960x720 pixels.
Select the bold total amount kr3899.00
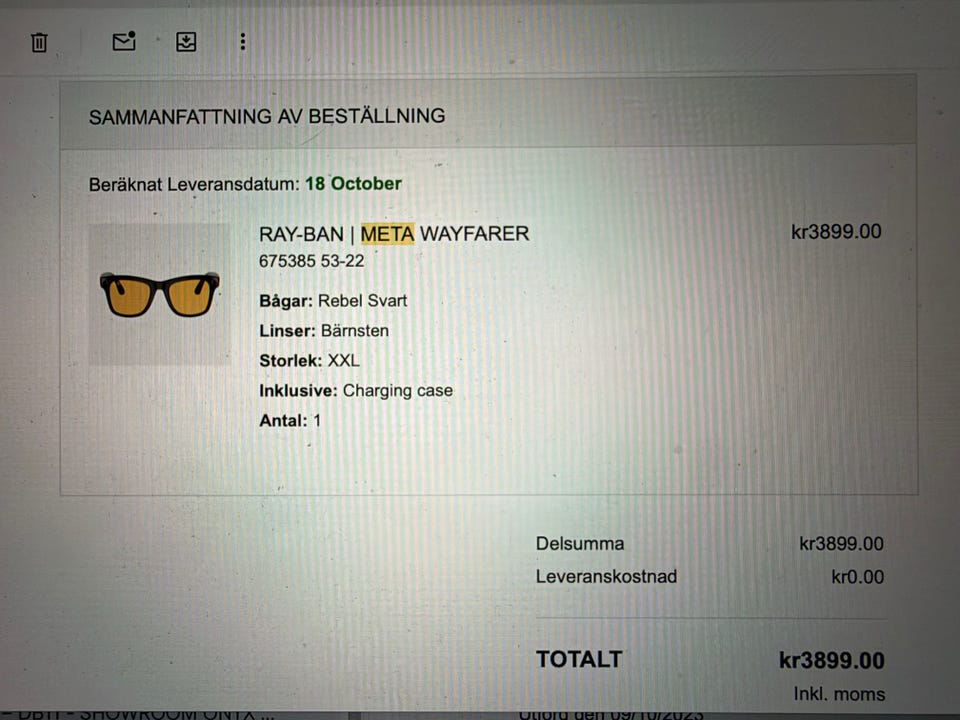coord(831,661)
